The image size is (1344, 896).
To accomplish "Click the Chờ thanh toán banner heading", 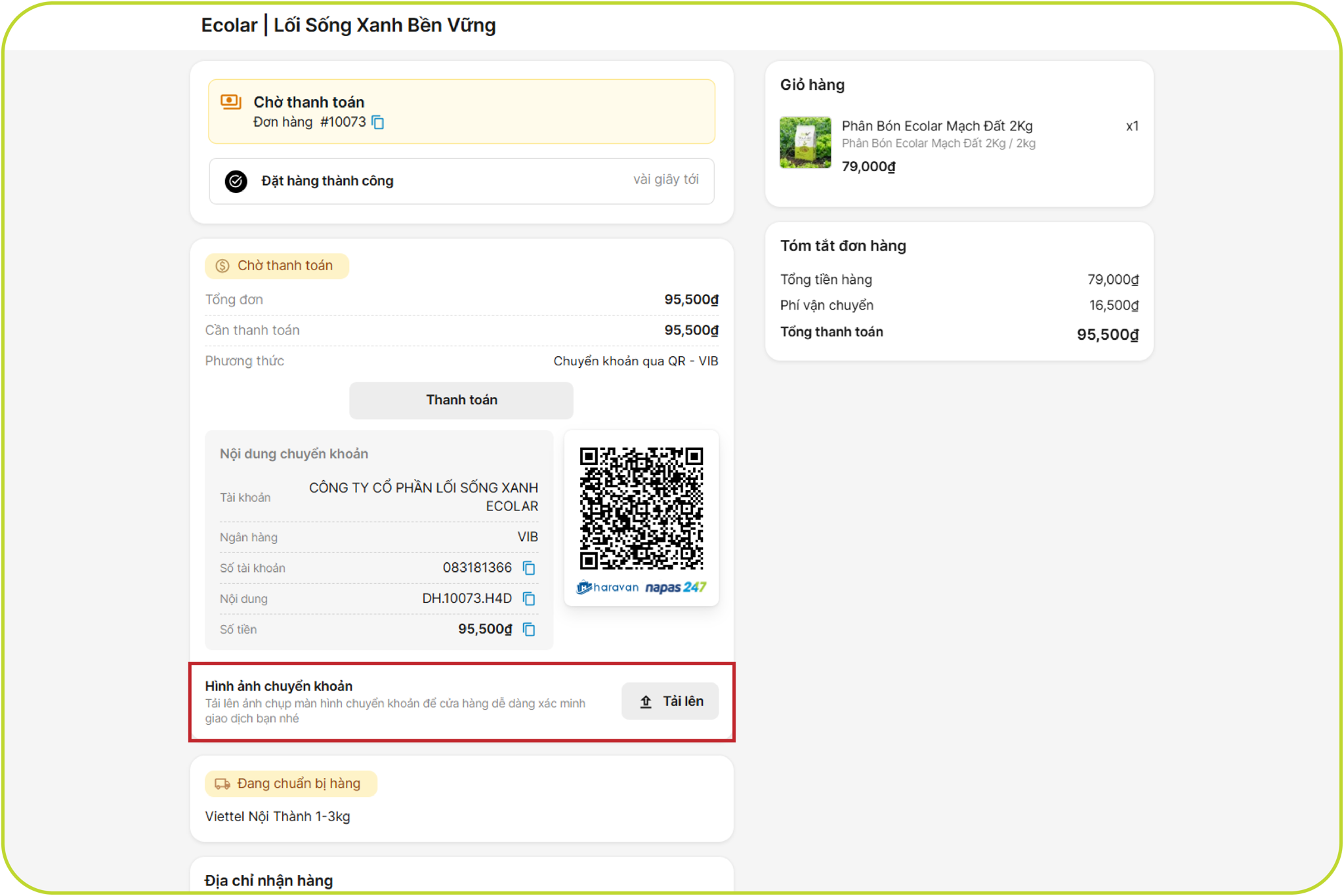I will [x=308, y=102].
